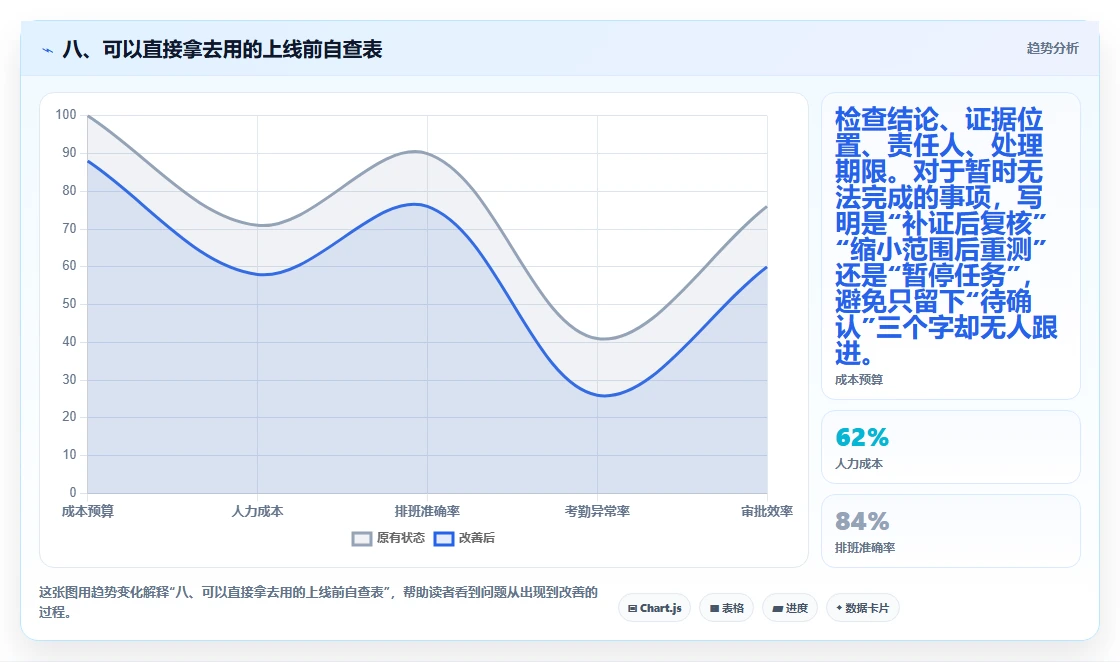Image resolution: width=1120 pixels, height=662 pixels.
Task: Click the 审批效率 x-axis label
Action: (766, 511)
